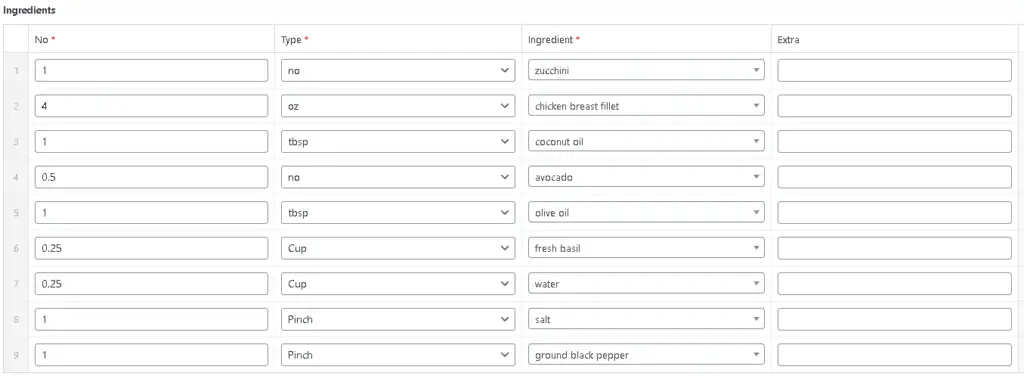Open the Type dropdown for salt row
Screen dimensions: 1024x376
tap(398, 319)
